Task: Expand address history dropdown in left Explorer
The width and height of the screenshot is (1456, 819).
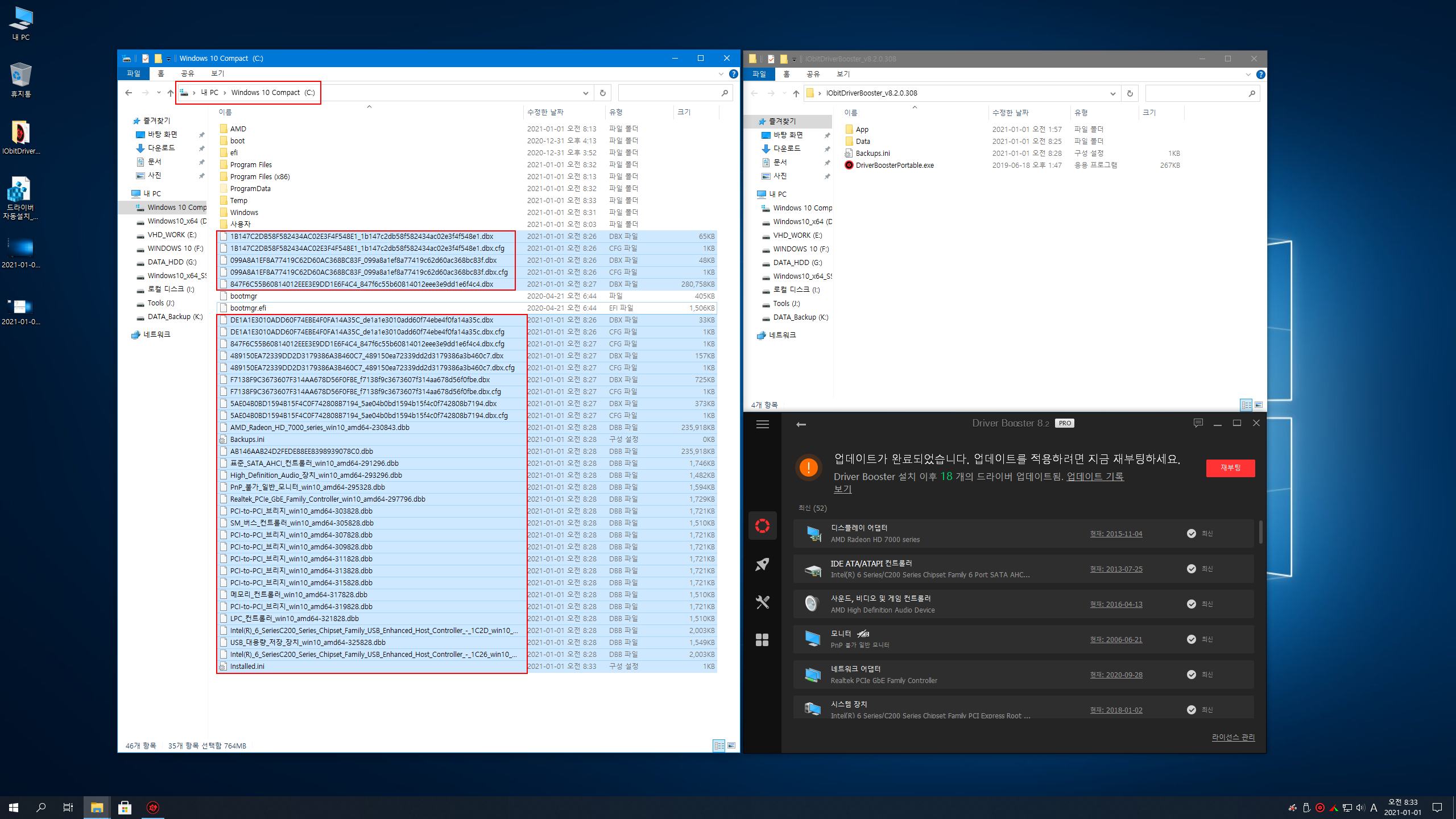Action: coord(585,93)
